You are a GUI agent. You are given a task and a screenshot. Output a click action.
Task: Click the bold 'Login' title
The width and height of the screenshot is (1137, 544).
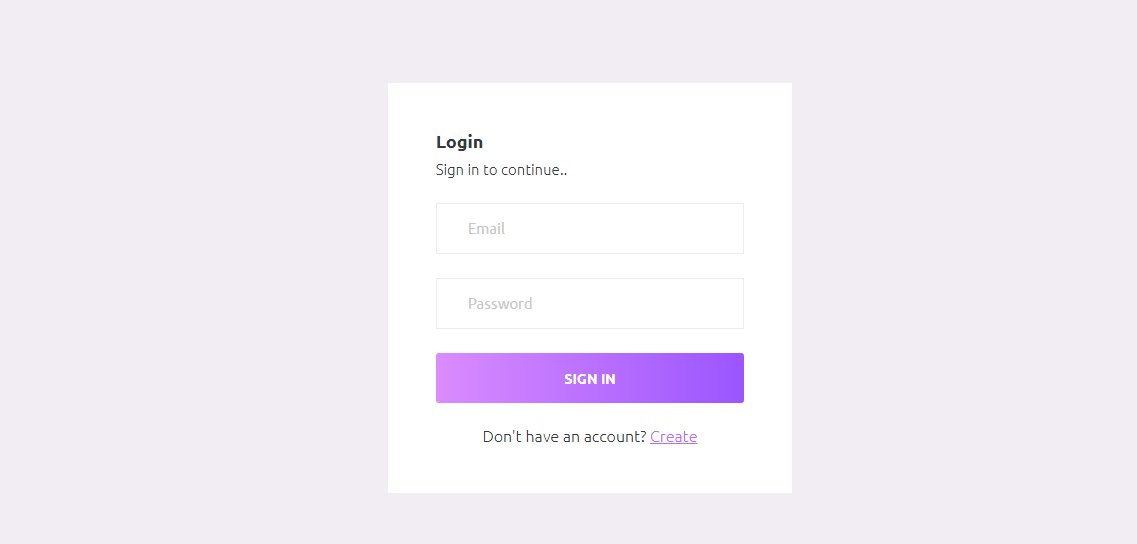tap(459, 142)
